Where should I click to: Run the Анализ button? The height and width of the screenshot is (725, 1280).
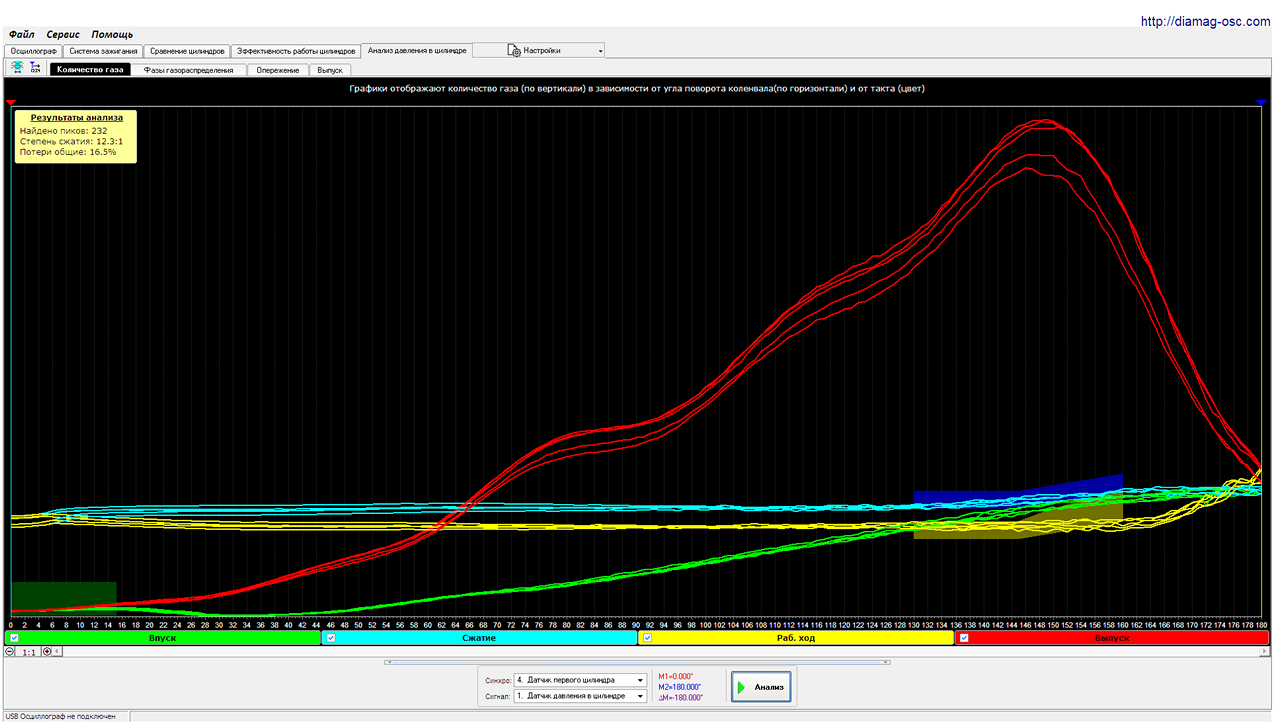pyautogui.click(x=762, y=687)
